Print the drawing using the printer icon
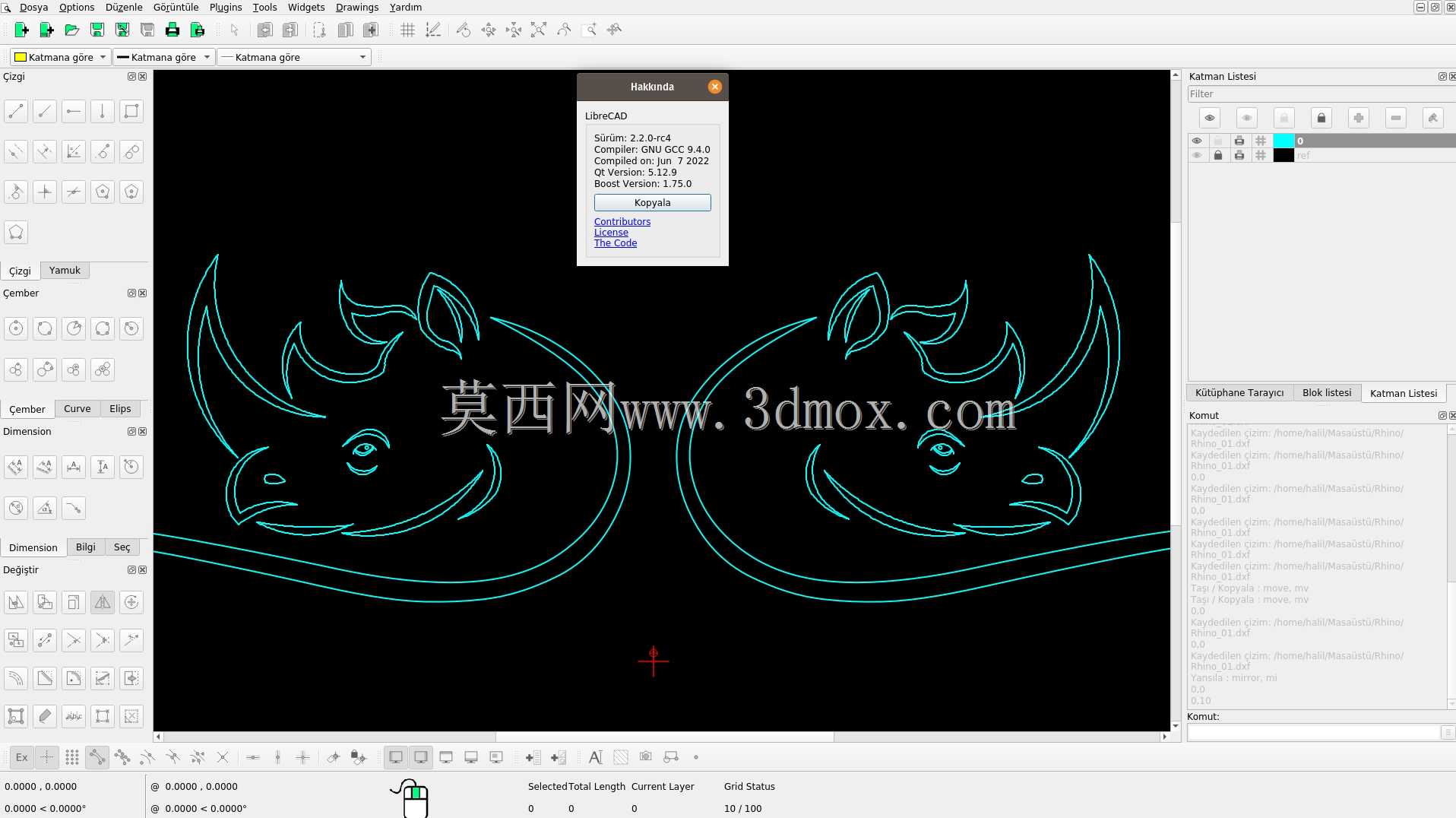This screenshot has width=1456, height=818. pyautogui.click(x=172, y=30)
